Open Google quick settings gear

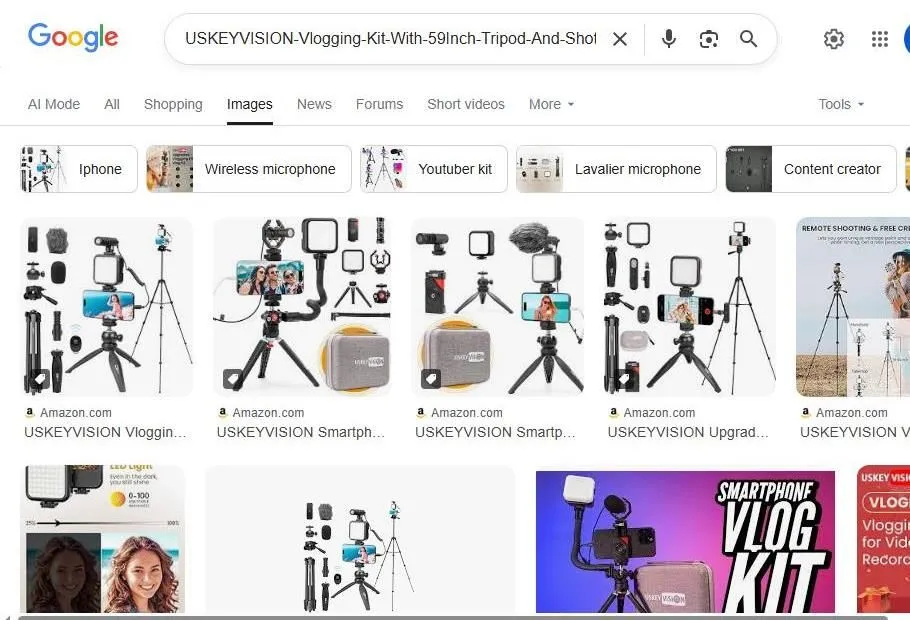pos(834,39)
